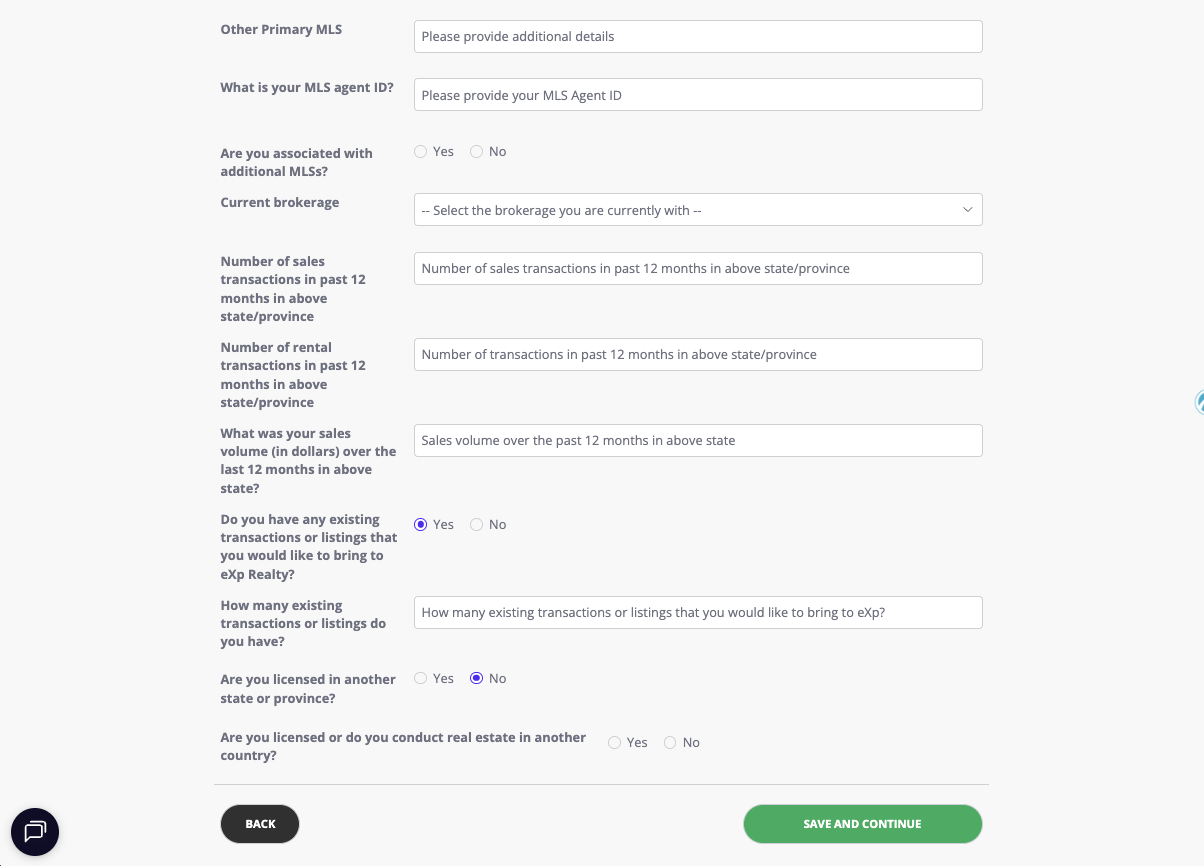The image size is (1204, 866).
Task: Focus the sales volume in dollars field
Action: 698,441
